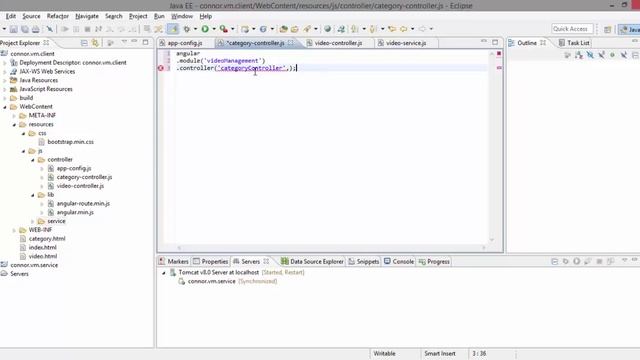The width and height of the screenshot is (640, 360).
Task: Open the Data Source Explorer tab
Action: click(312, 262)
